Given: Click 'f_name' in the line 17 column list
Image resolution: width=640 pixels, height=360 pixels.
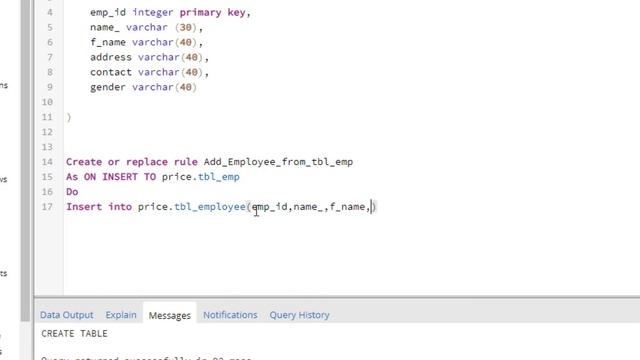Looking at the screenshot, I should (347, 207).
